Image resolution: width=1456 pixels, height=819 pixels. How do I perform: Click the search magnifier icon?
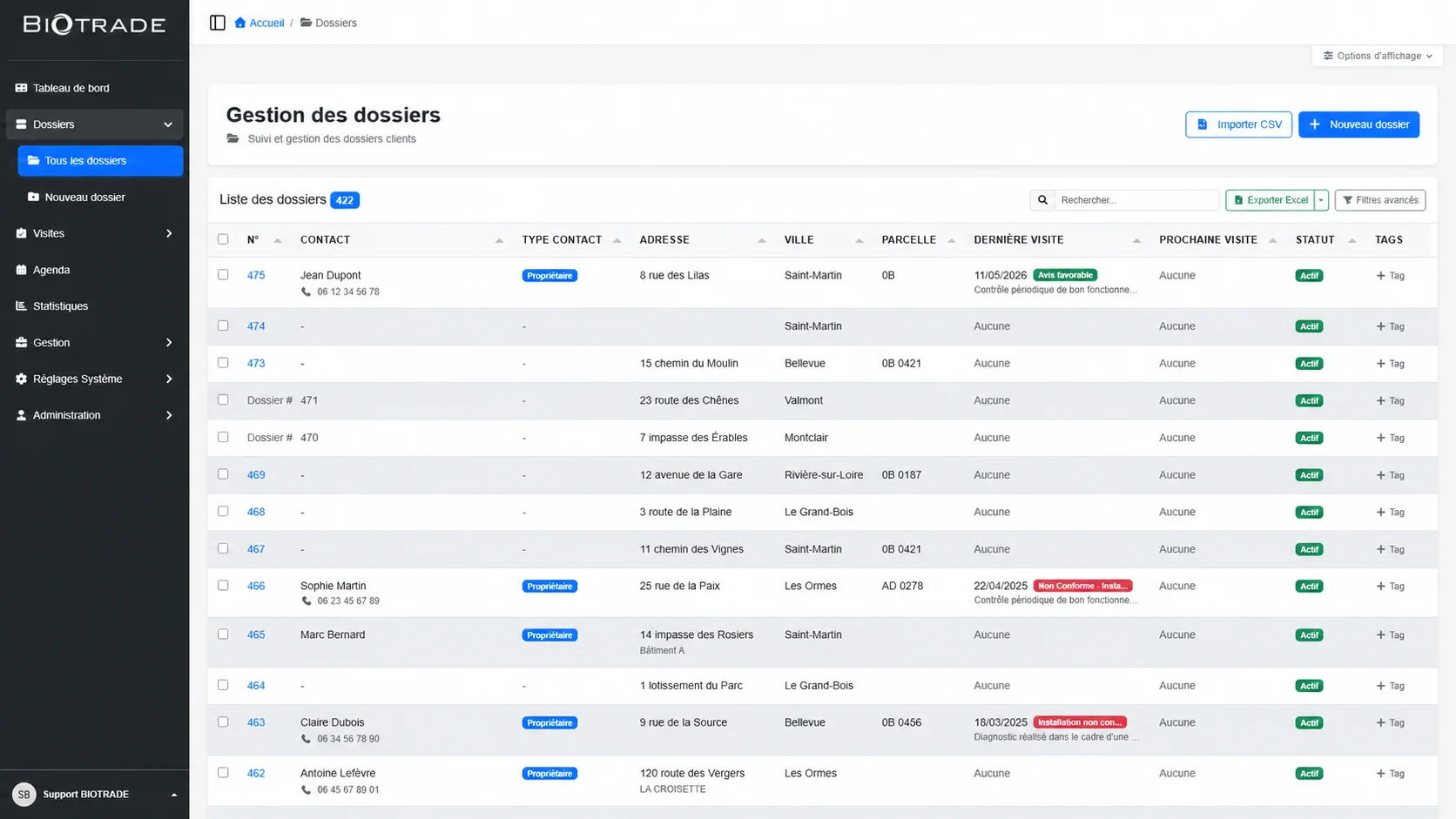coord(1042,200)
